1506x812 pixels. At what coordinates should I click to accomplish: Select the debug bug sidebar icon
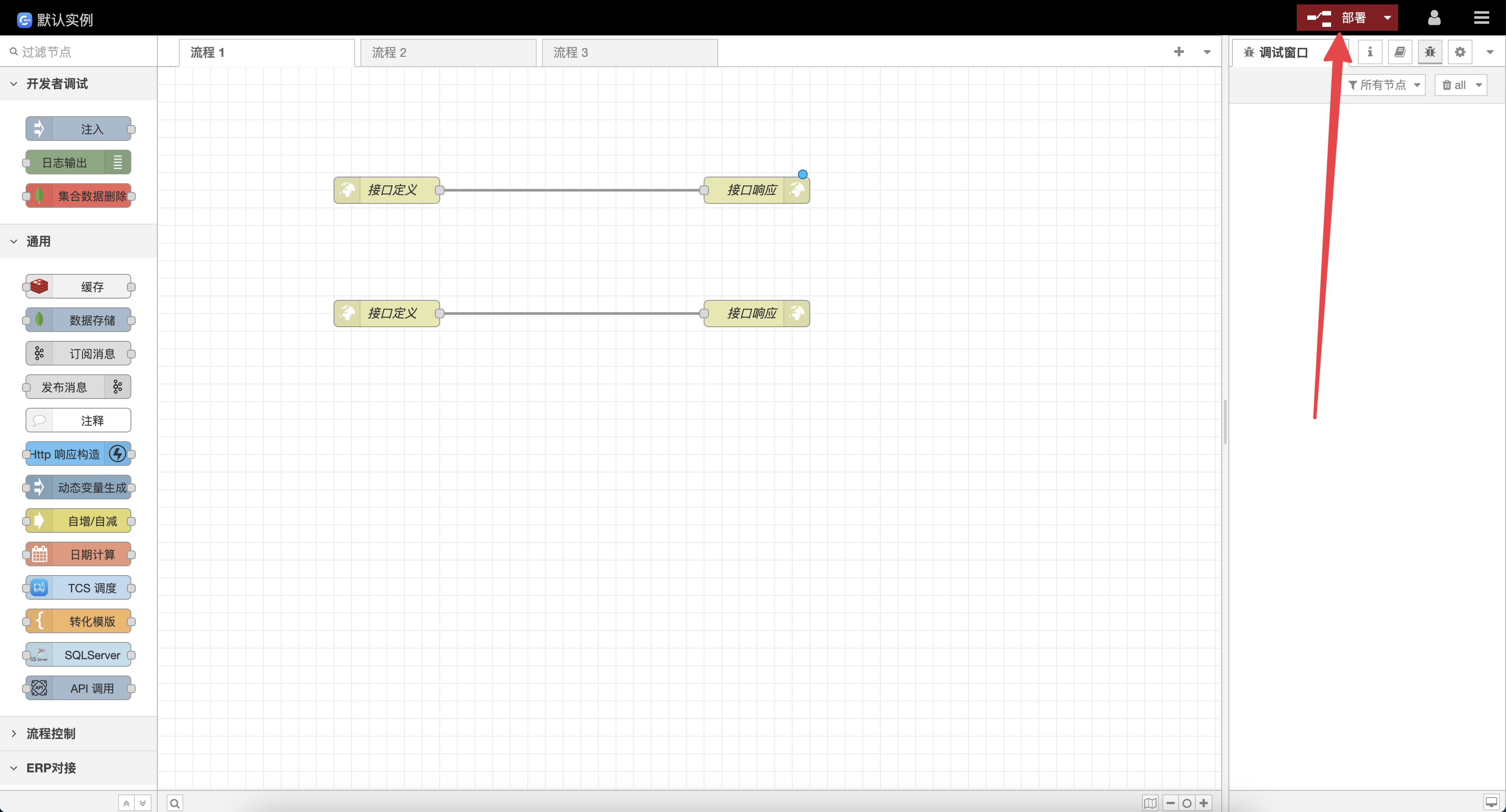(1430, 52)
